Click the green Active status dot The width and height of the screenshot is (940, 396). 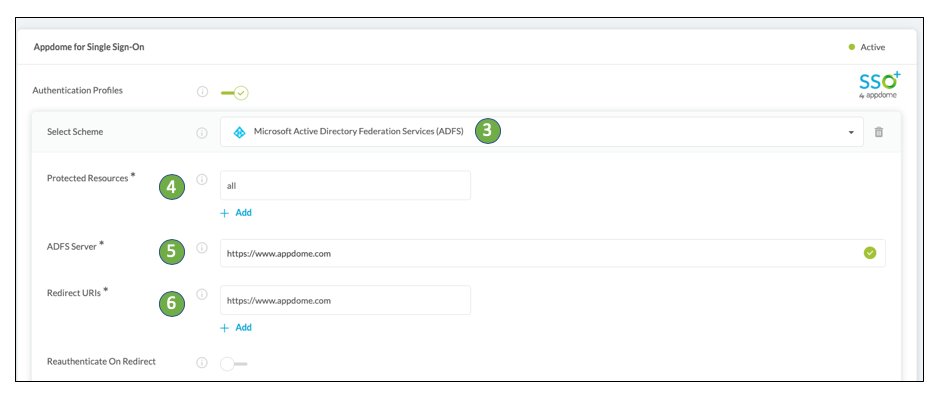click(852, 47)
